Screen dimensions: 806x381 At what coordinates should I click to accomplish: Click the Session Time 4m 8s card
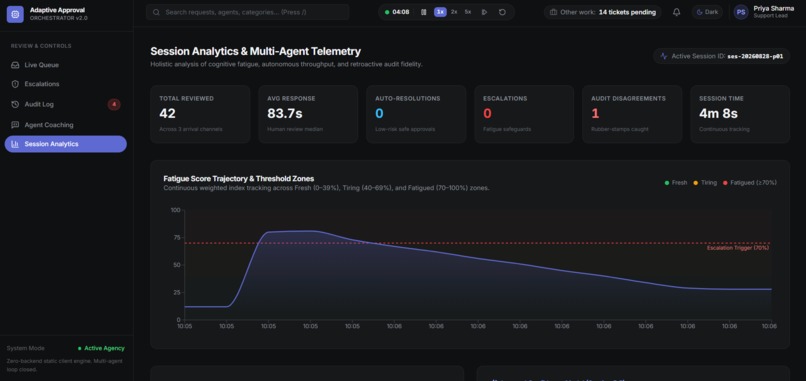click(740, 114)
